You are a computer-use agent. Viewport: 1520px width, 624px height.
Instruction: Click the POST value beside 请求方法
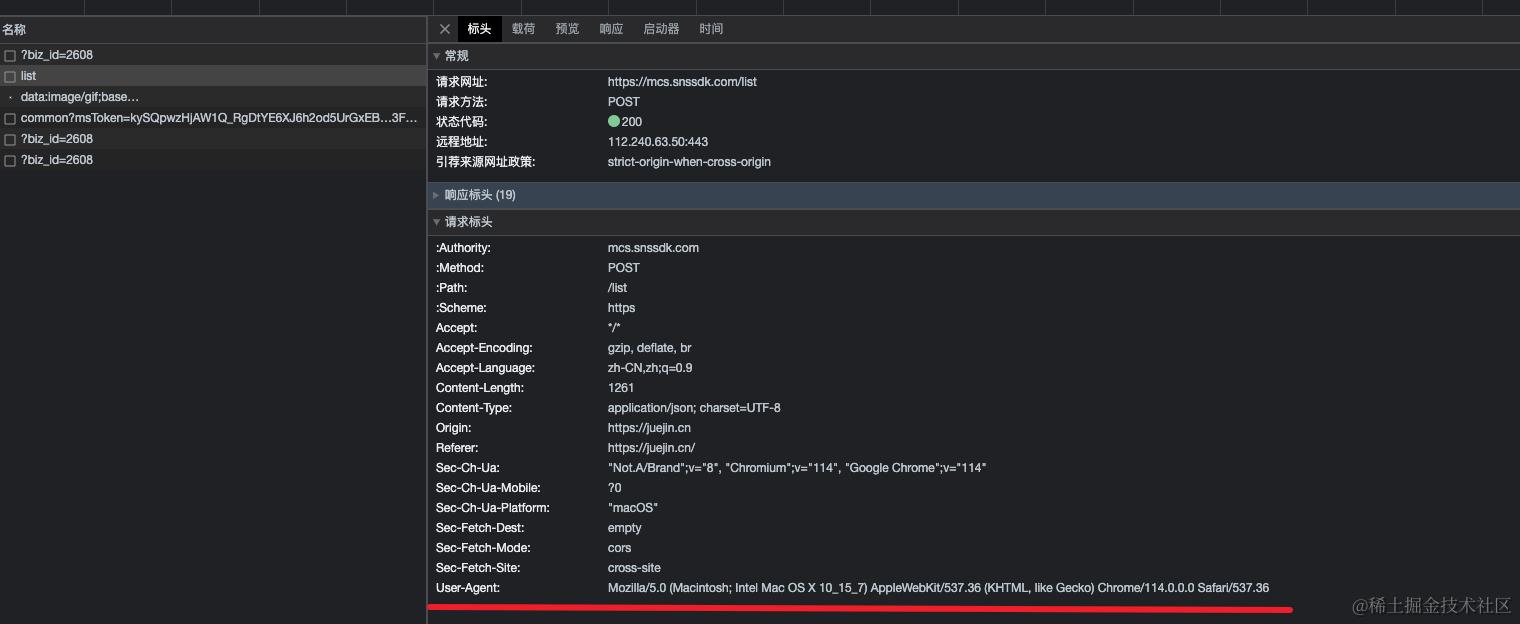[x=624, y=102]
